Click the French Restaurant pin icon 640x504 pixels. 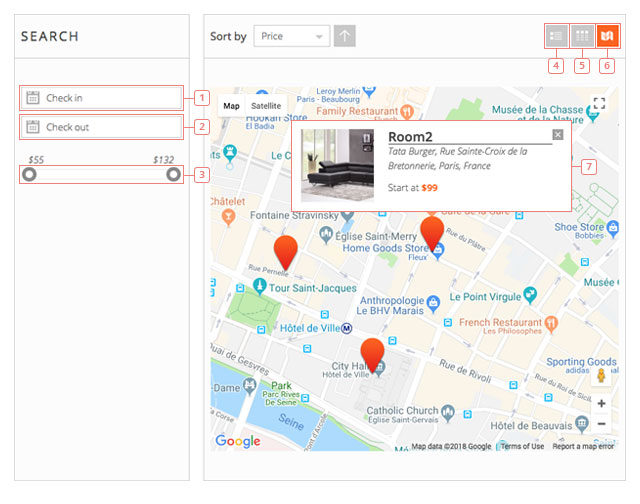(551, 324)
